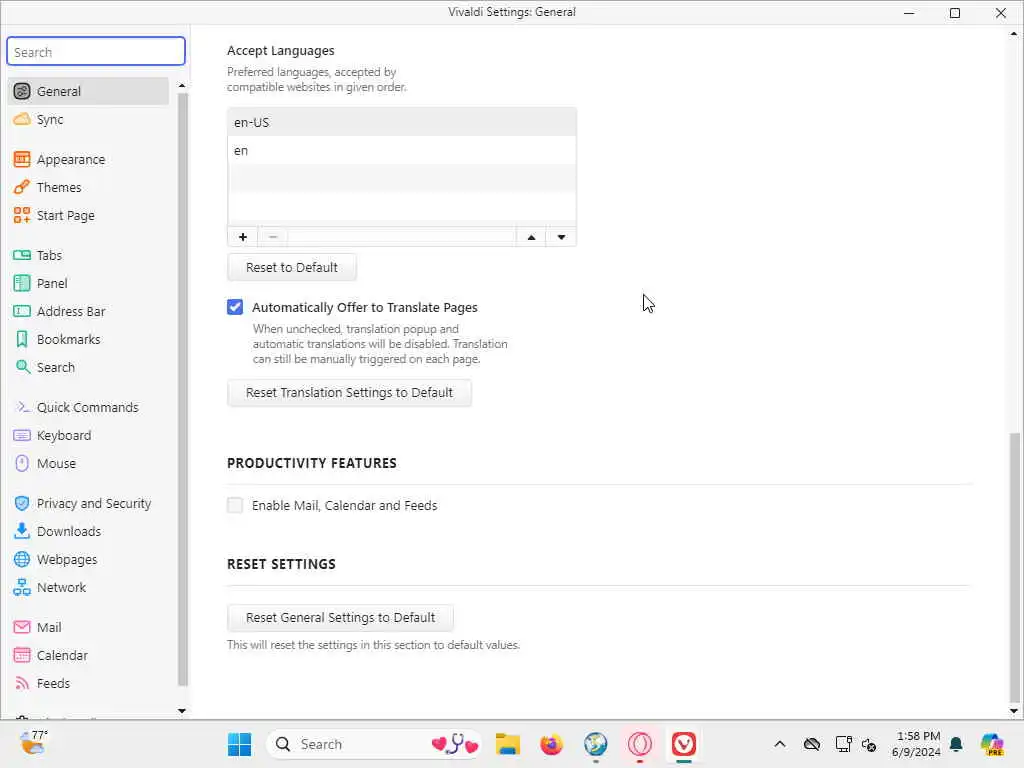The width and height of the screenshot is (1024, 768).
Task: Open Sync settings cloud icon
Action: tap(22, 120)
